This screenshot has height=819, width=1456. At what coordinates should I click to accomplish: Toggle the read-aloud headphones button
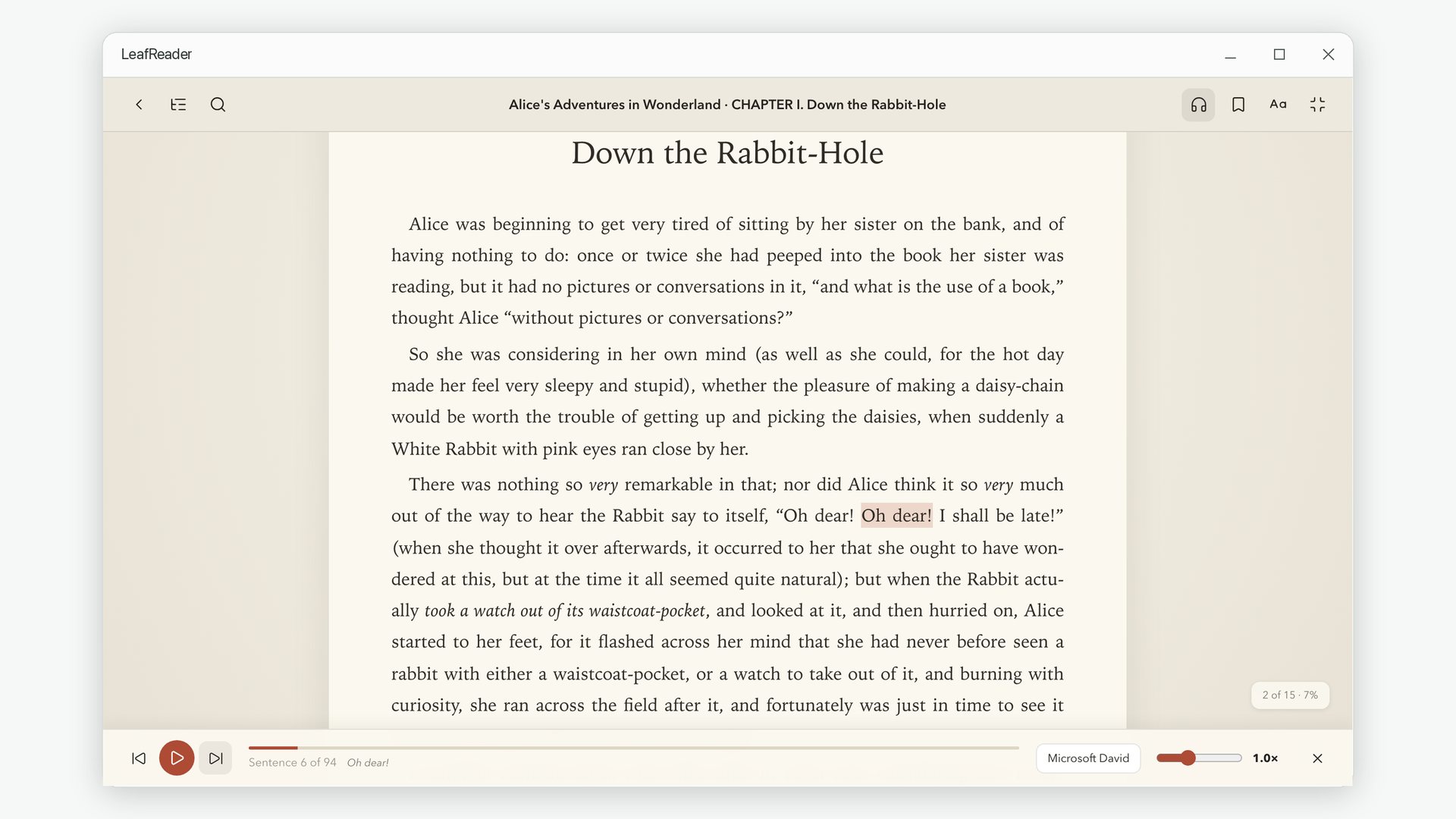click(x=1198, y=105)
